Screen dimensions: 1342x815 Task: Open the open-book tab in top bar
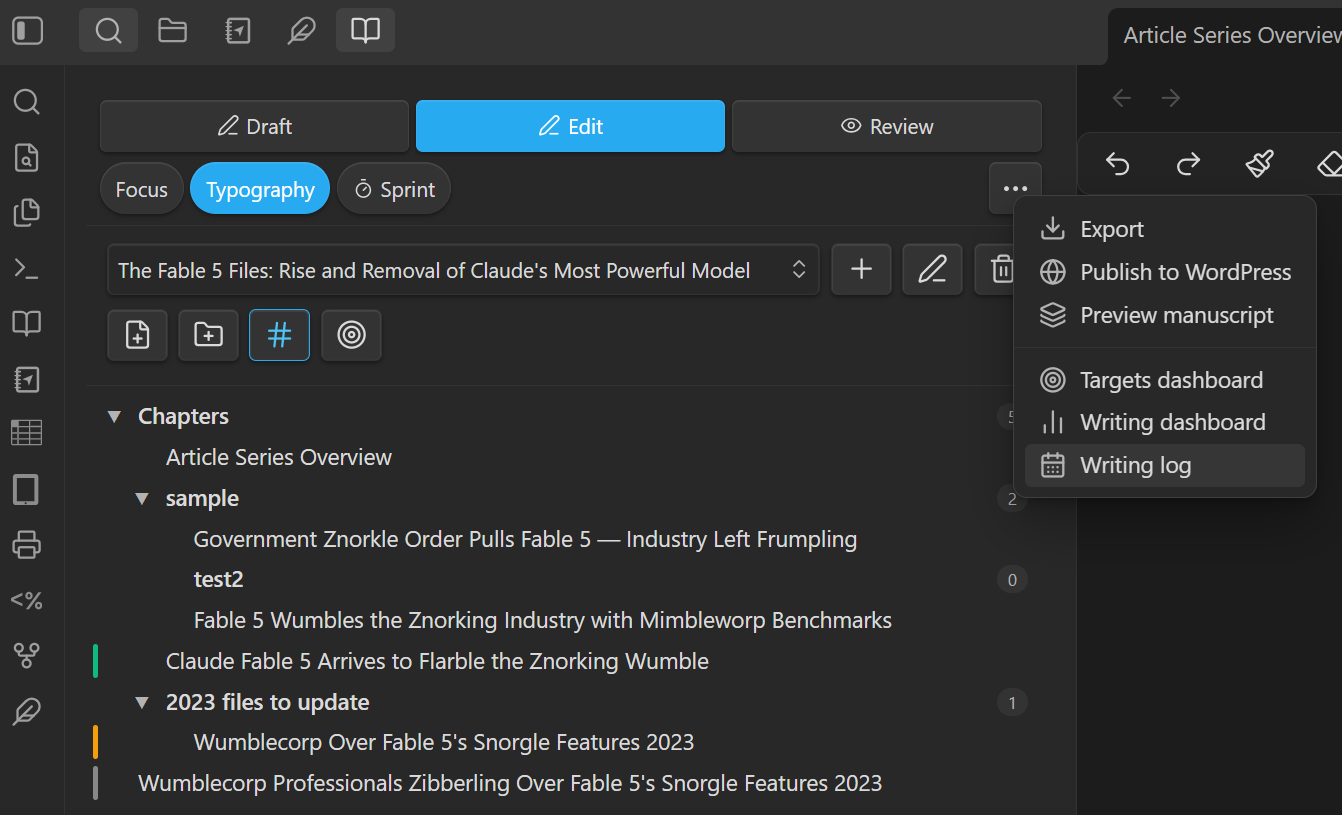coord(365,31)
